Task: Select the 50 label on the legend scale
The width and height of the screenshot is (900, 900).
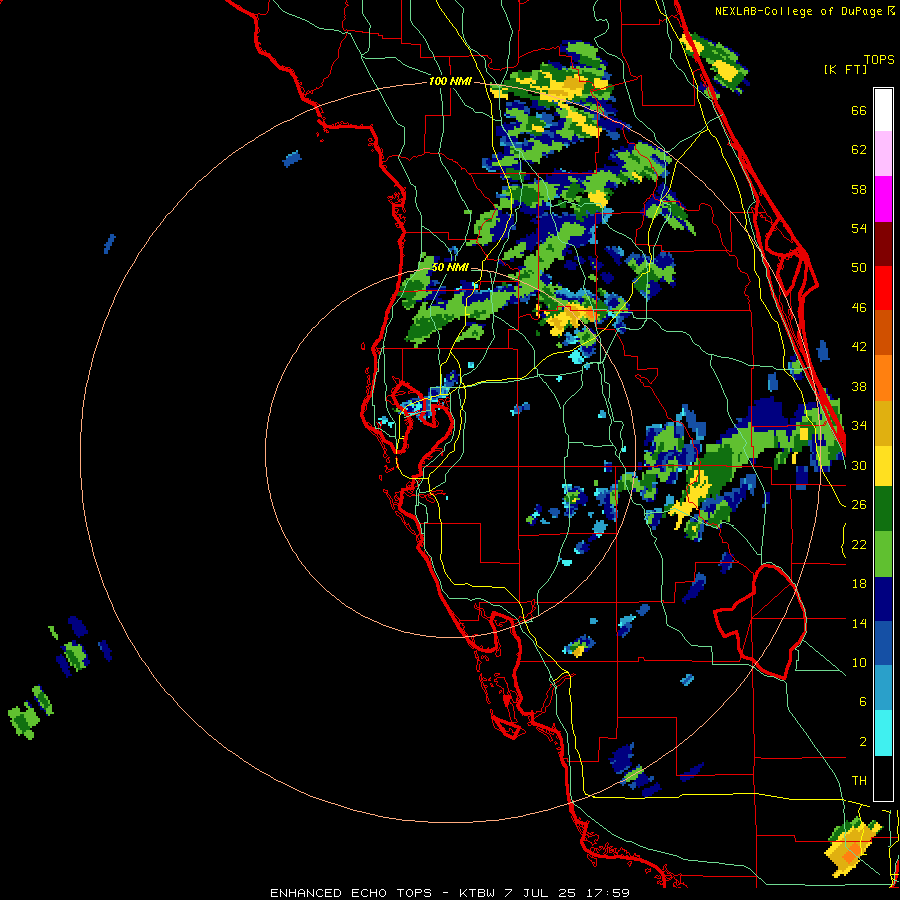Action: (859, 268)
